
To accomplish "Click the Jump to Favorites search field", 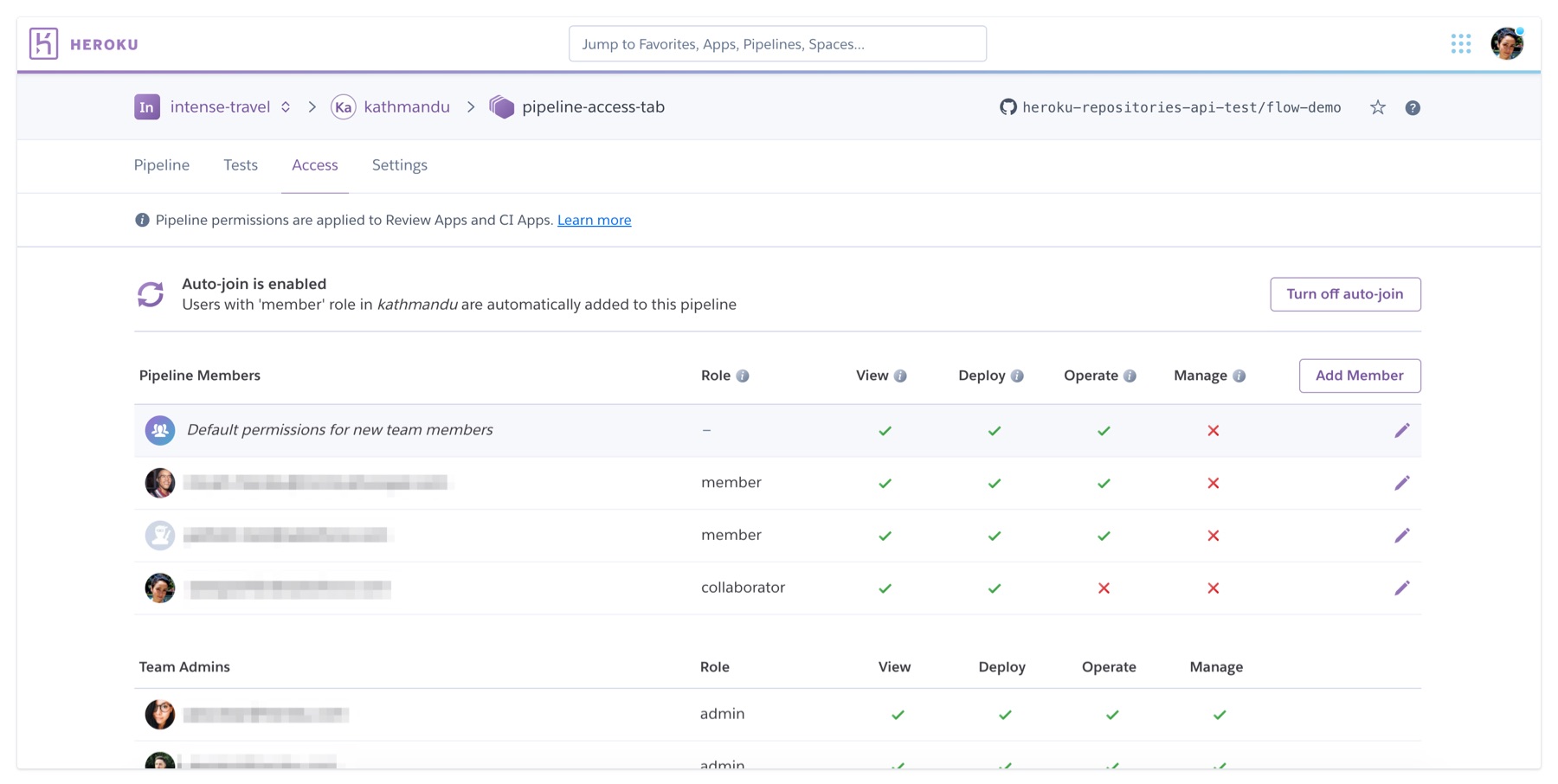I will point(776,43).
